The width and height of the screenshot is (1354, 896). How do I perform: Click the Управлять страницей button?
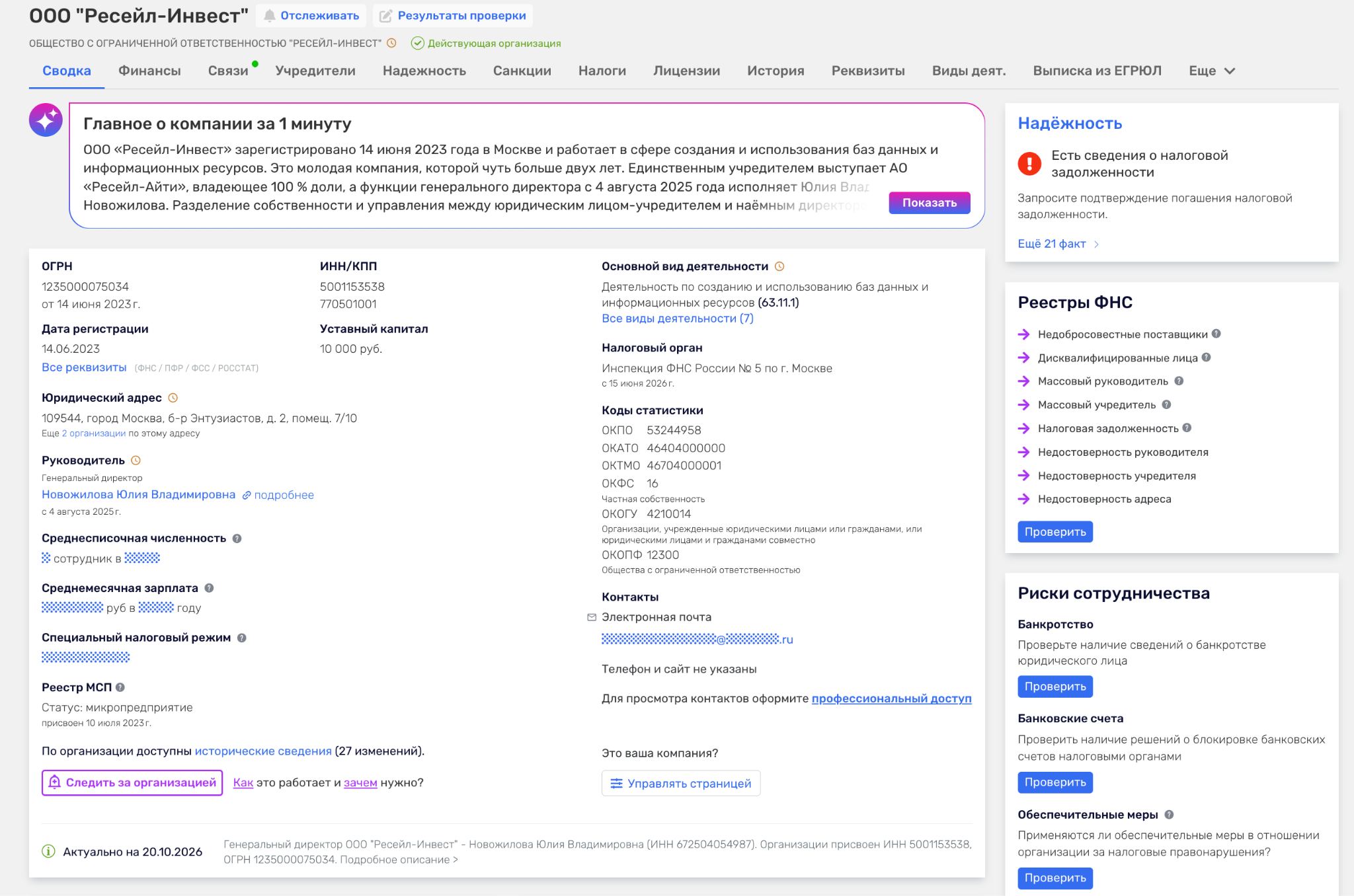[681, 783]
